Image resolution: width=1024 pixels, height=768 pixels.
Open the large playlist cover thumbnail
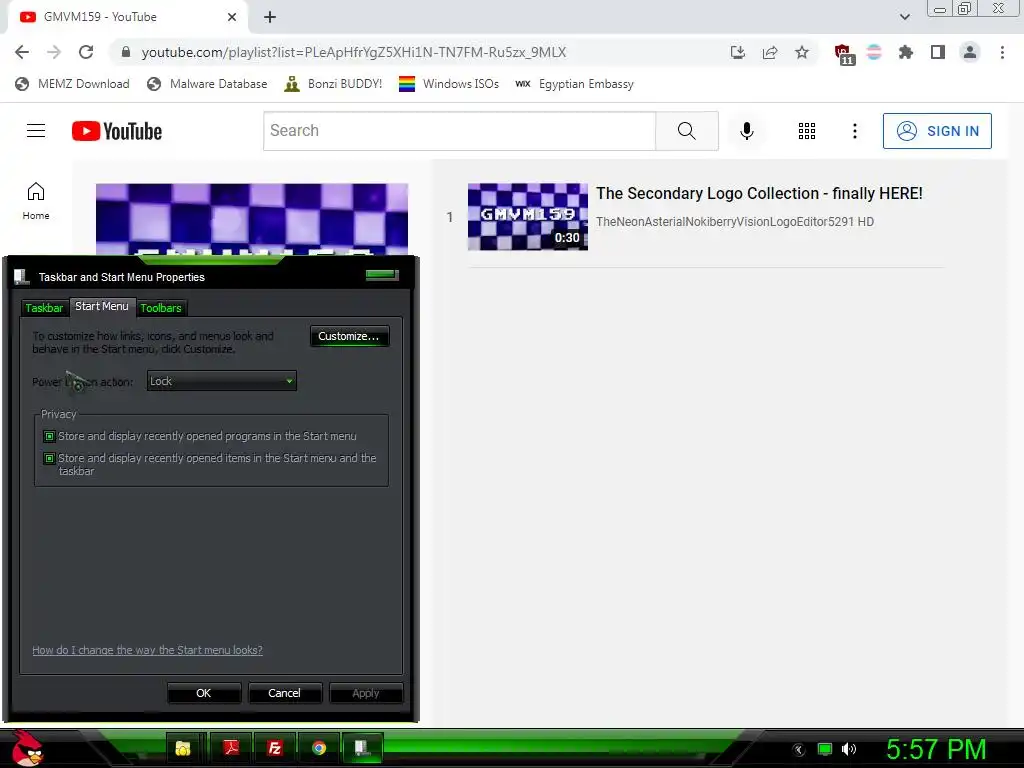(x=252, y=219)
